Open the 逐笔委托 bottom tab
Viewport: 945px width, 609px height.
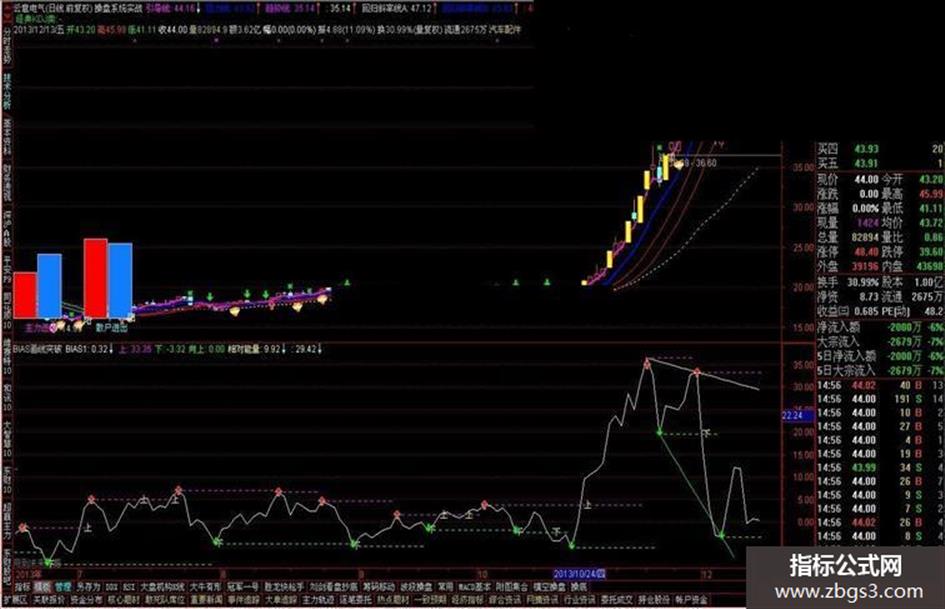tap(356, 600)
